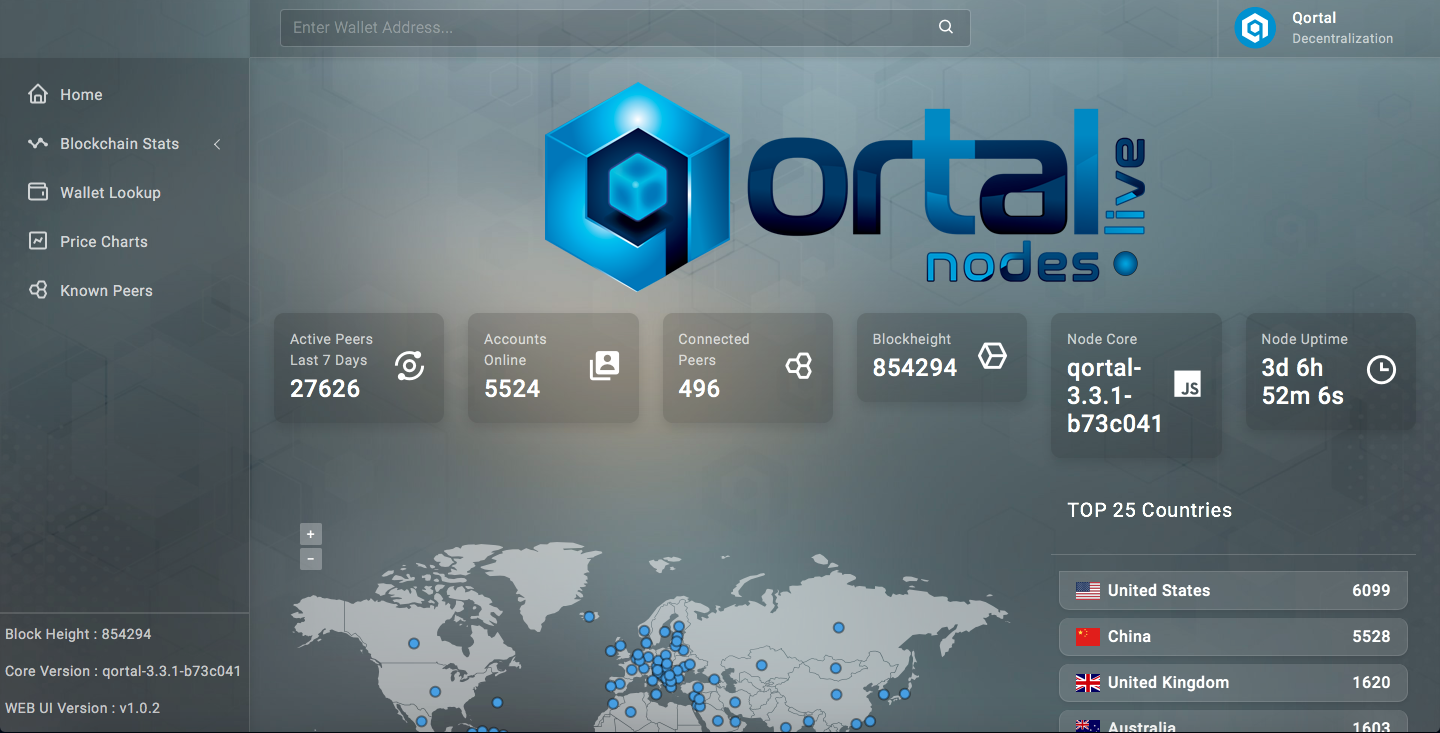Click the search magnifier icon

click(946, 27)
